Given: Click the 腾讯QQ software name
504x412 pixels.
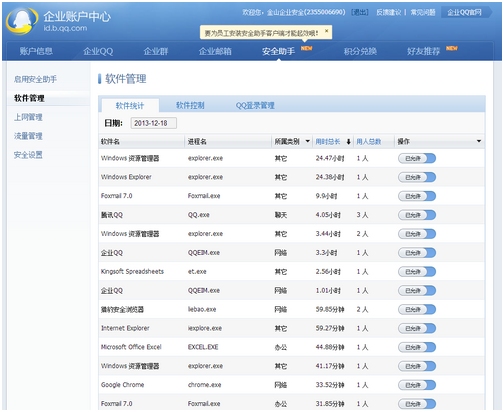Looking at the screenshot, I should [112, 215].
